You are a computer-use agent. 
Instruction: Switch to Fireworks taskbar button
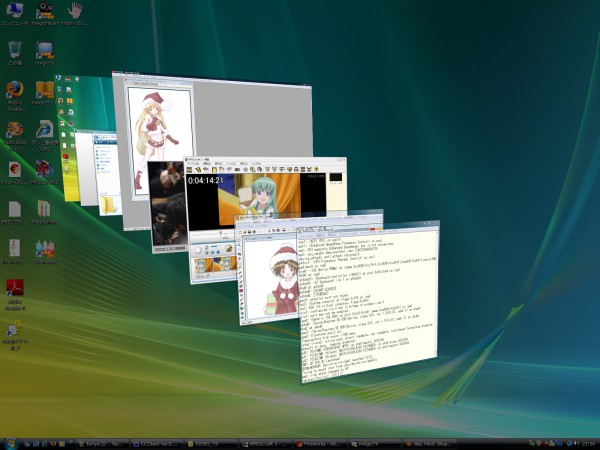pyautogui.click(x=320, y=444)
